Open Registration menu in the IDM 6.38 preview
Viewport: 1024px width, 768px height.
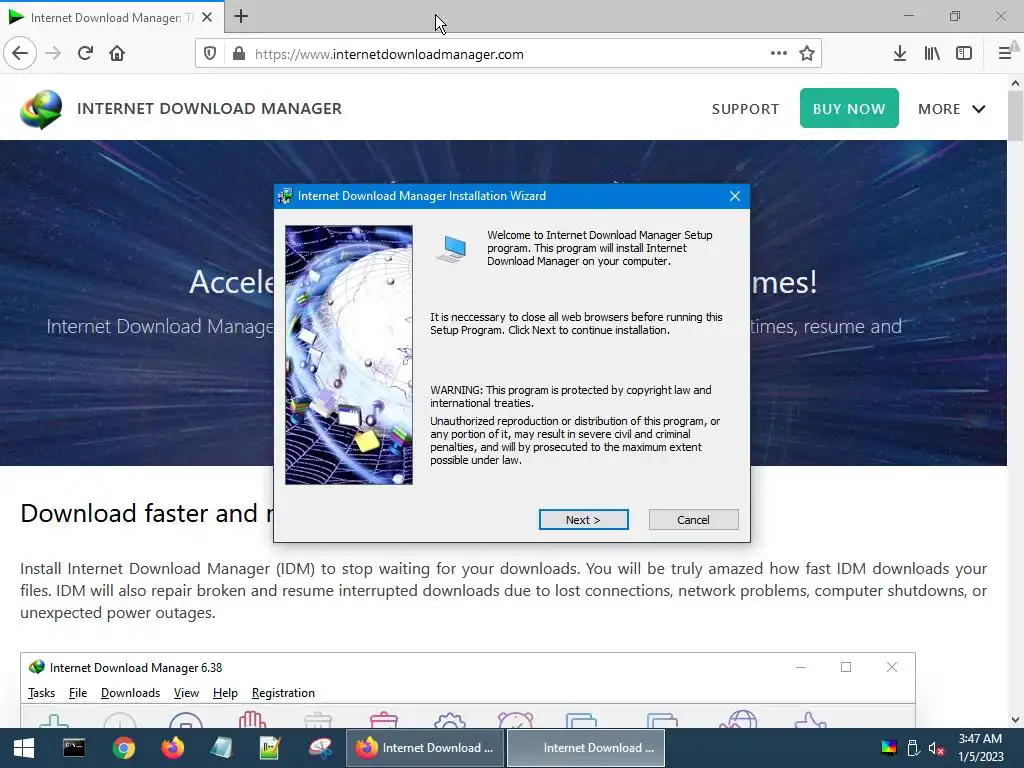click(283, 693)
